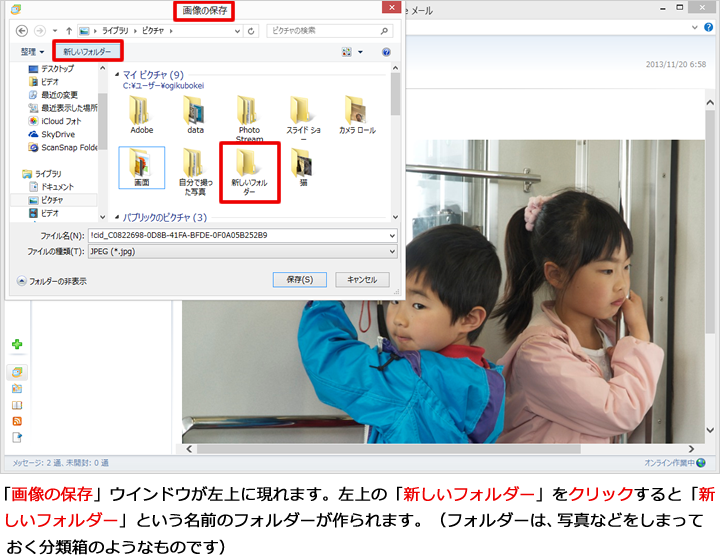Open the RSS feeds icon in sidebar
Viewport: 720px width, 556px height.
pyautogui.click(x=17, y=421)
